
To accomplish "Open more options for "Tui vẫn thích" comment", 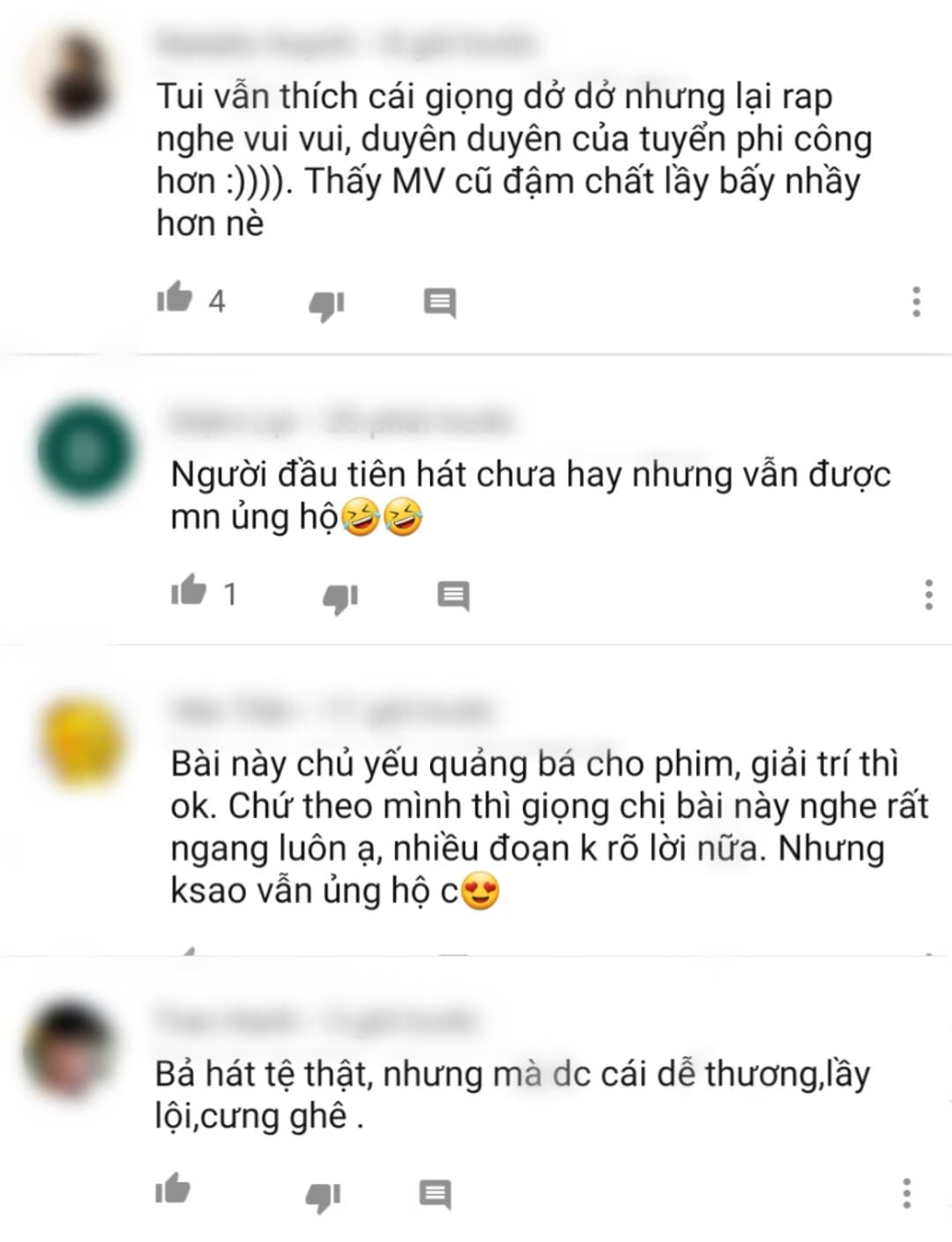I will pyautogui.click(x=917, y=301).
